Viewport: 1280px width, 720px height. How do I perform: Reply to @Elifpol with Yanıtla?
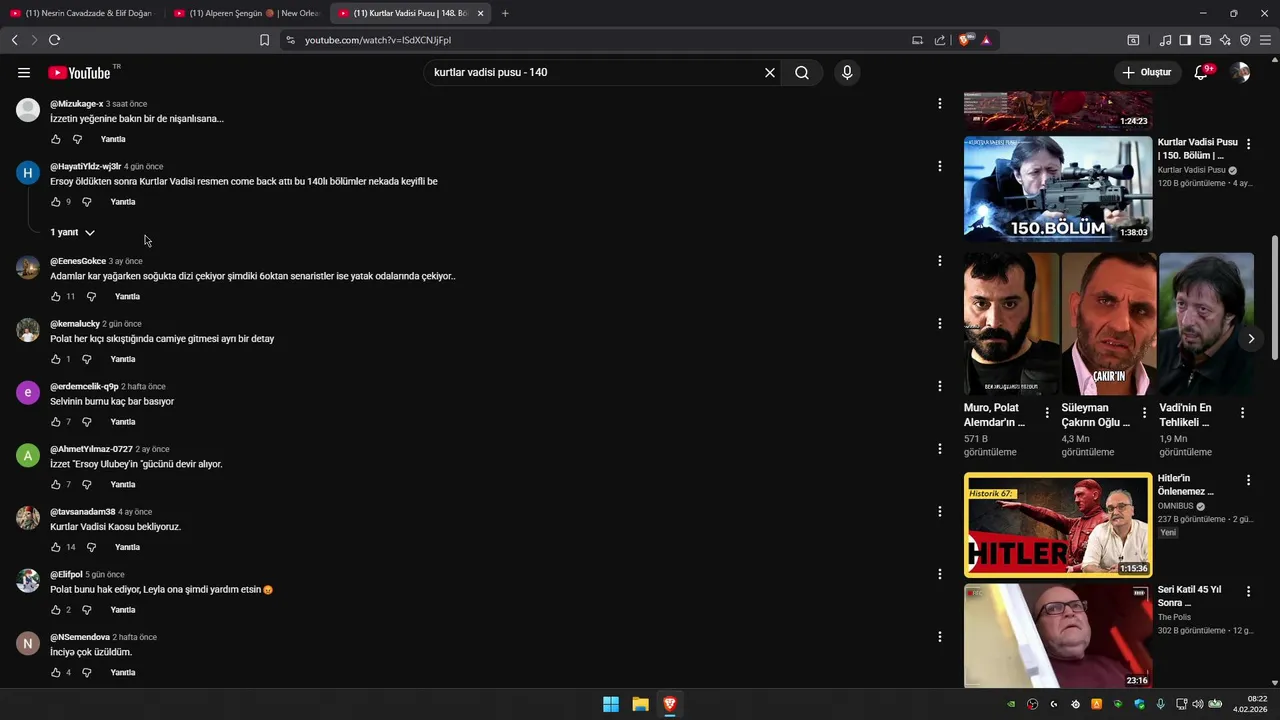coord(123,610)
